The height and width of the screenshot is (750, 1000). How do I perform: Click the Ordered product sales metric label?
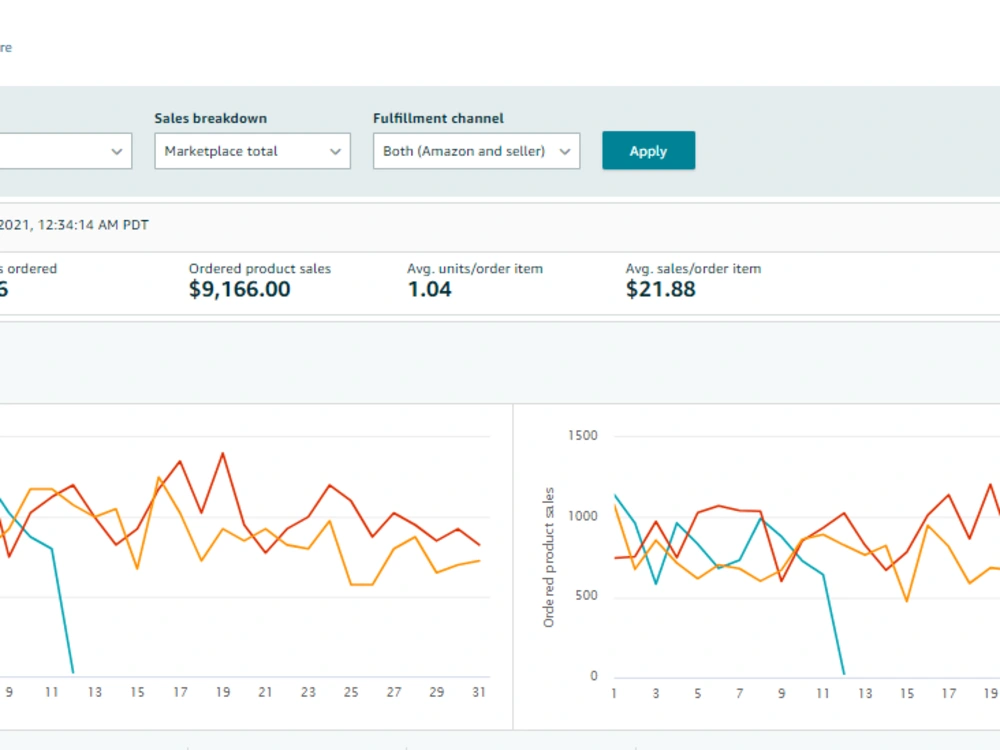(260, 268)
